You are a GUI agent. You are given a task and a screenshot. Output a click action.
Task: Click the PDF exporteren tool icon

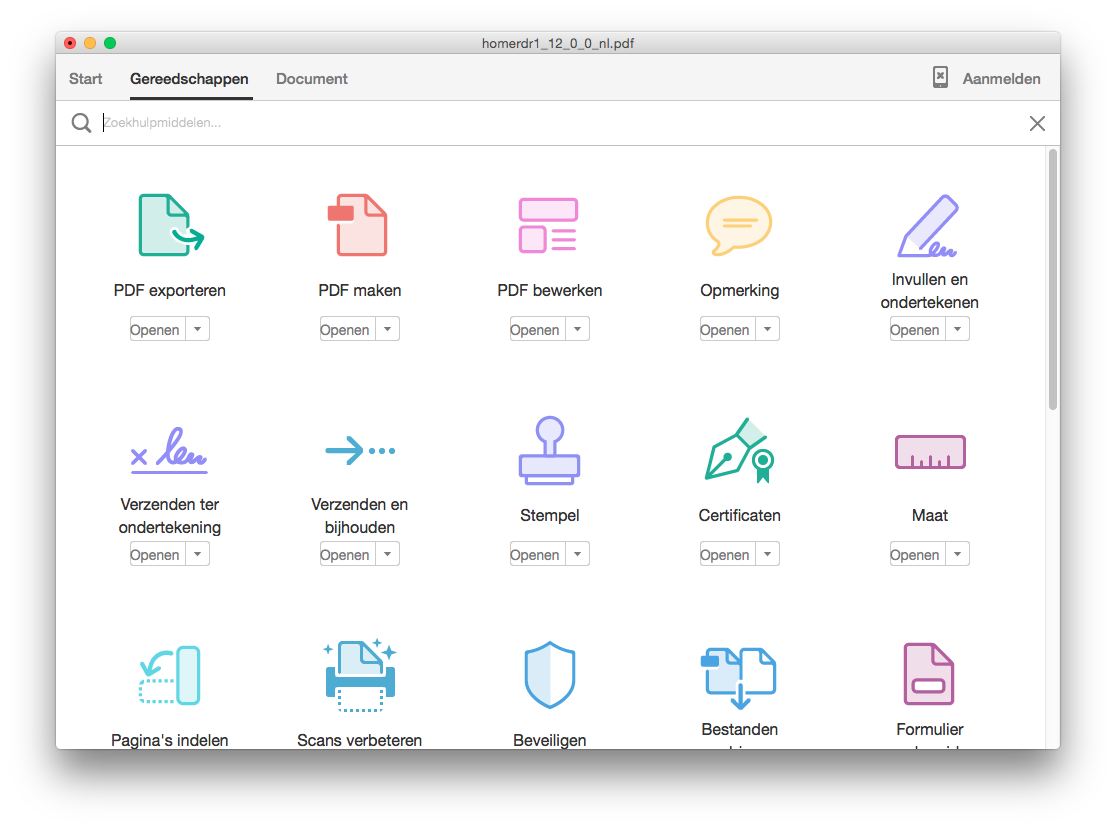tap(169, 225)
